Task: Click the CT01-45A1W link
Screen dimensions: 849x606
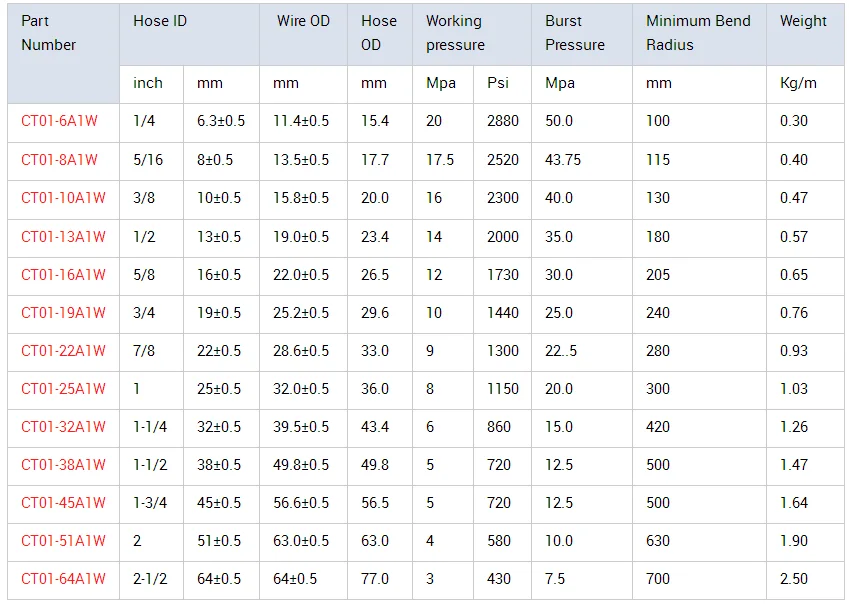Action: (x=63, y=503)
